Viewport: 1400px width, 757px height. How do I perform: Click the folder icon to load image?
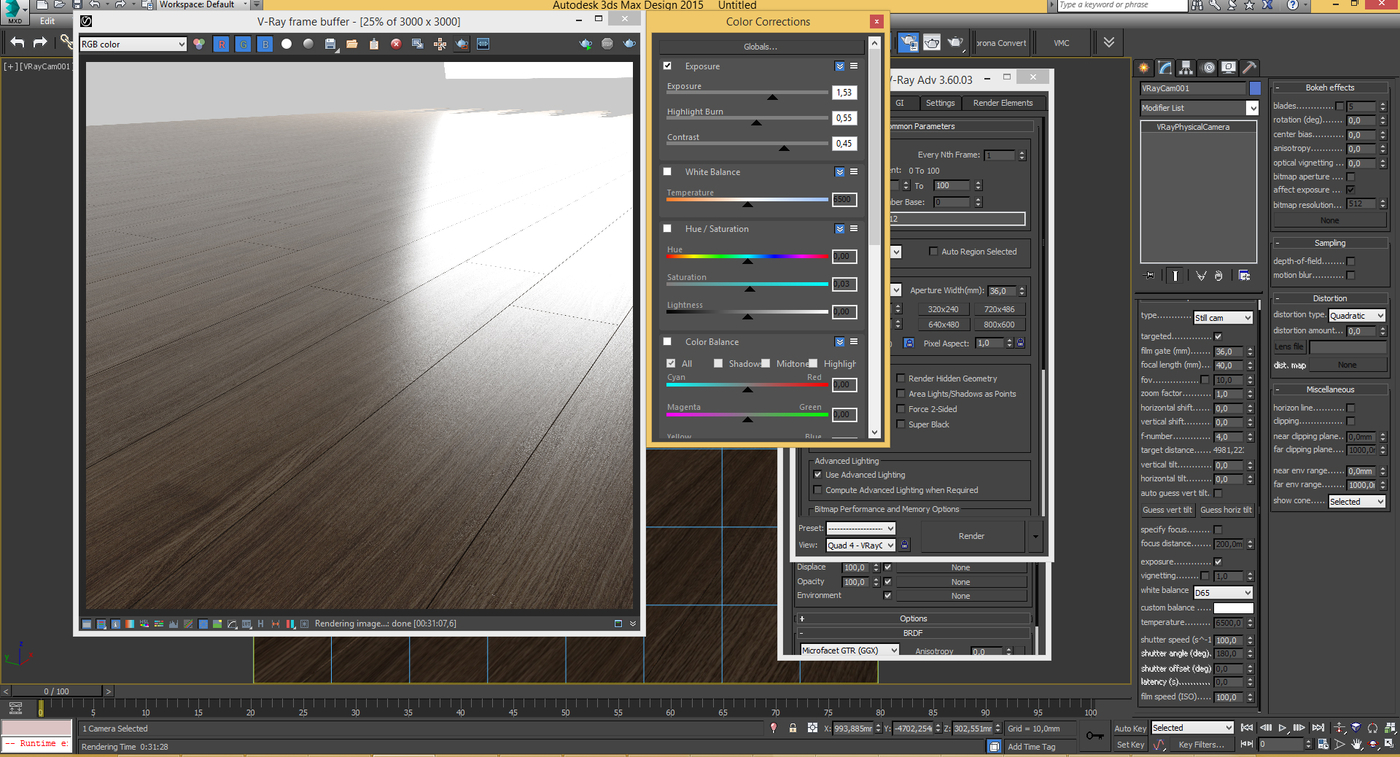pyautogui.click(x=352, y=44)
